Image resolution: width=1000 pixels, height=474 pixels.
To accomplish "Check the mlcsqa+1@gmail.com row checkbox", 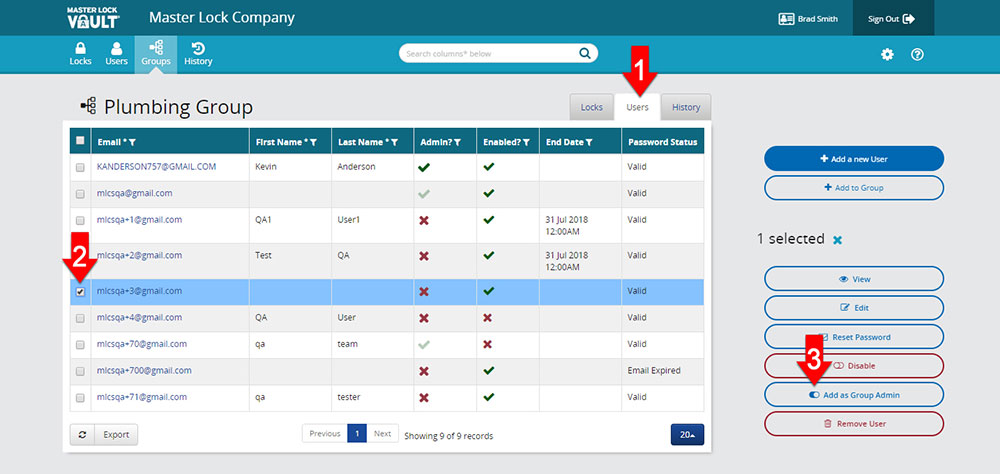I will [80, 220].
